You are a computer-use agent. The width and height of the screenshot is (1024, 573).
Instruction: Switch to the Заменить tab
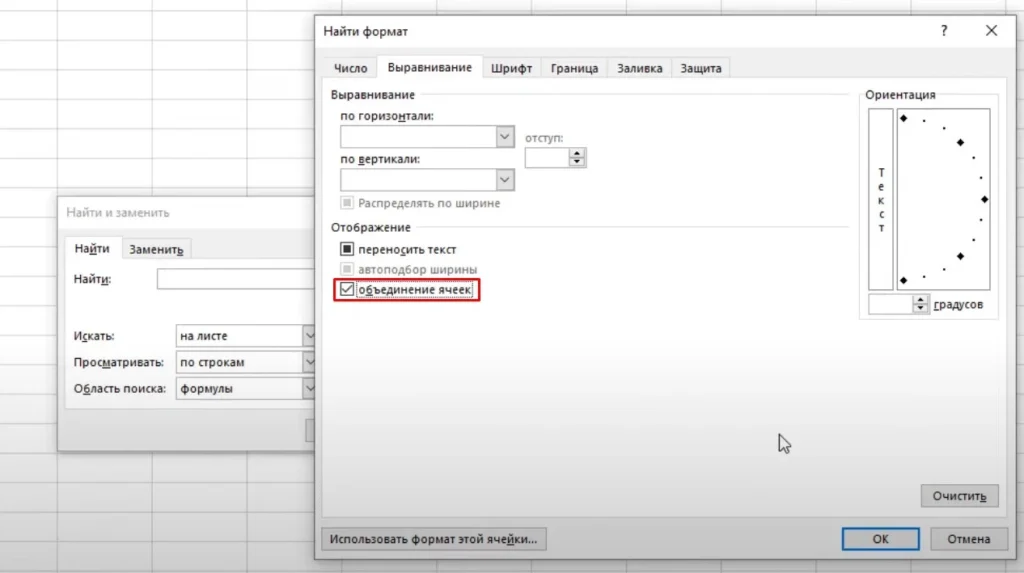coord(156,250)
